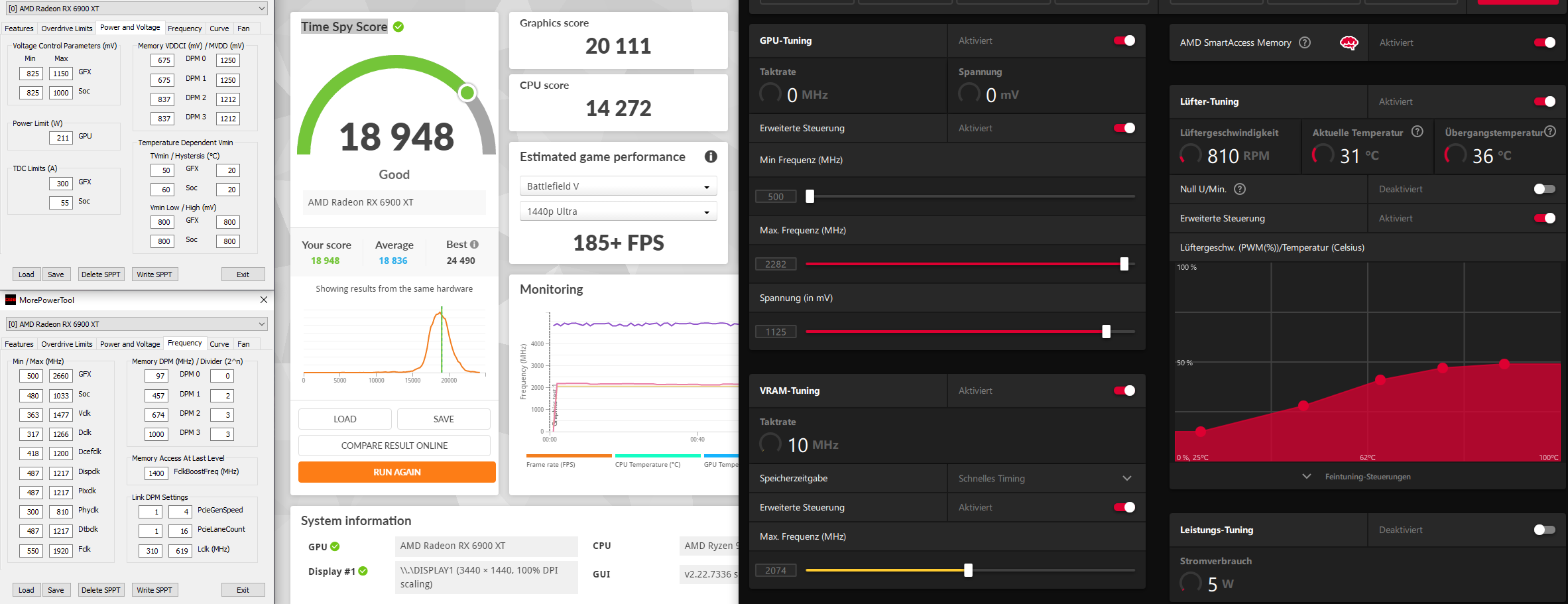Click Load in upper MorePowerTool window

(27, 274)
